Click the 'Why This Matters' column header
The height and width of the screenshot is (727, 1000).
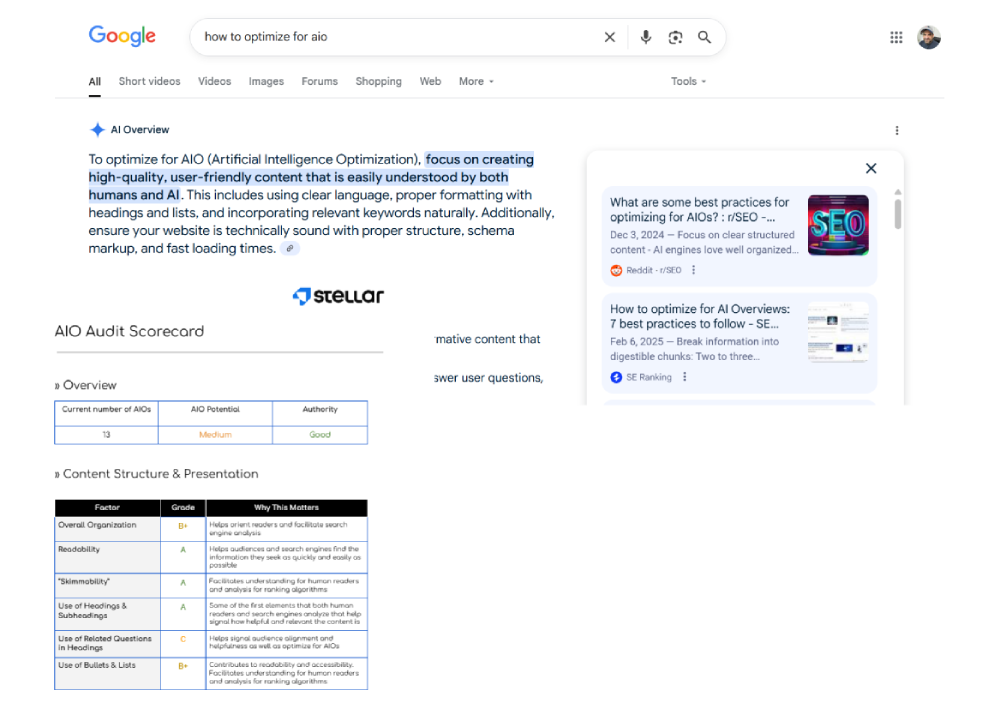286,508
